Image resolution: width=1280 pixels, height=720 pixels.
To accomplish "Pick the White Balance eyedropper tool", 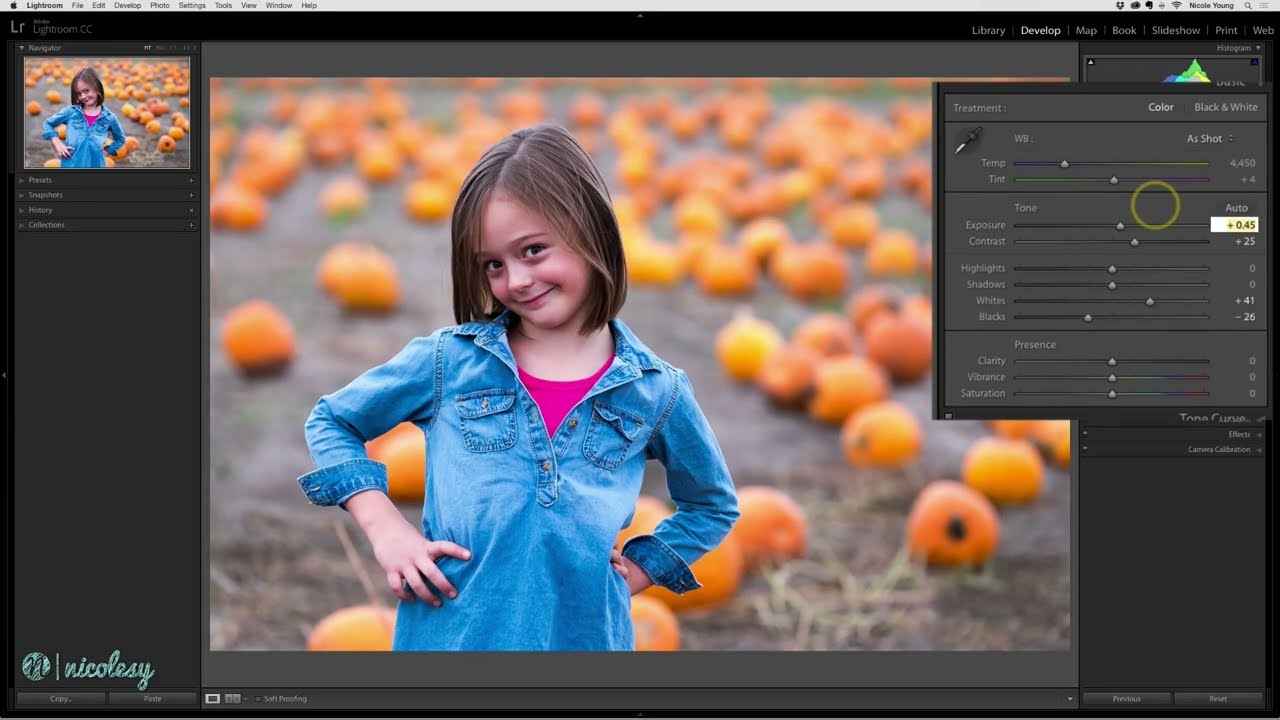I will (967, 142).
